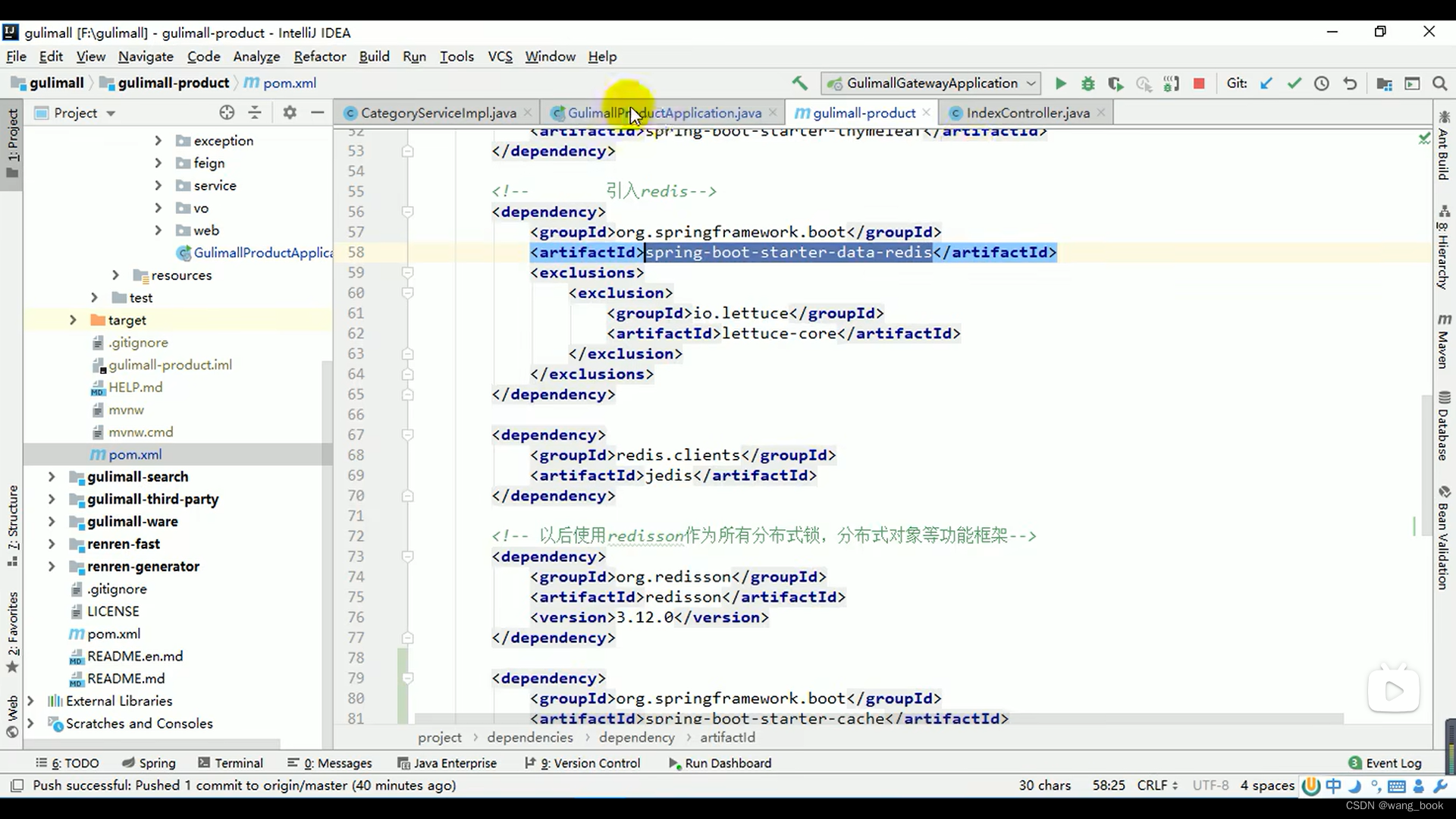Expand the exception folder
This screenshot has height=819, width=1456.
(158, 140)
